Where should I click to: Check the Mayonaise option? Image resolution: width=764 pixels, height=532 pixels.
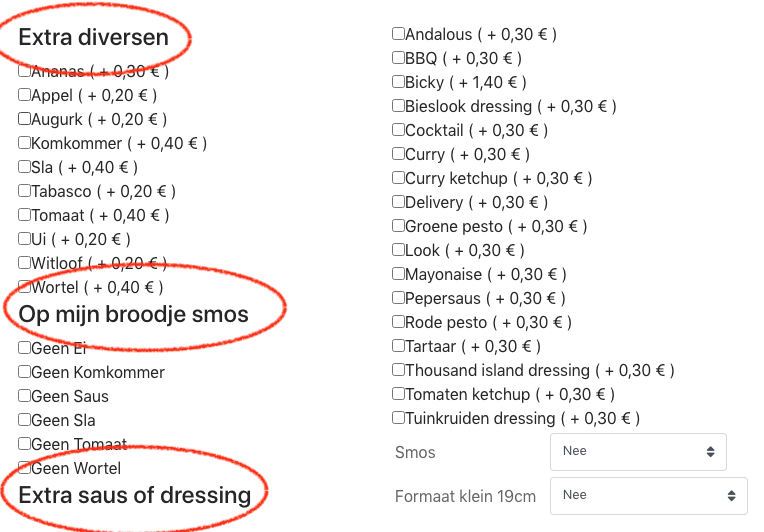tap(399, 274)
